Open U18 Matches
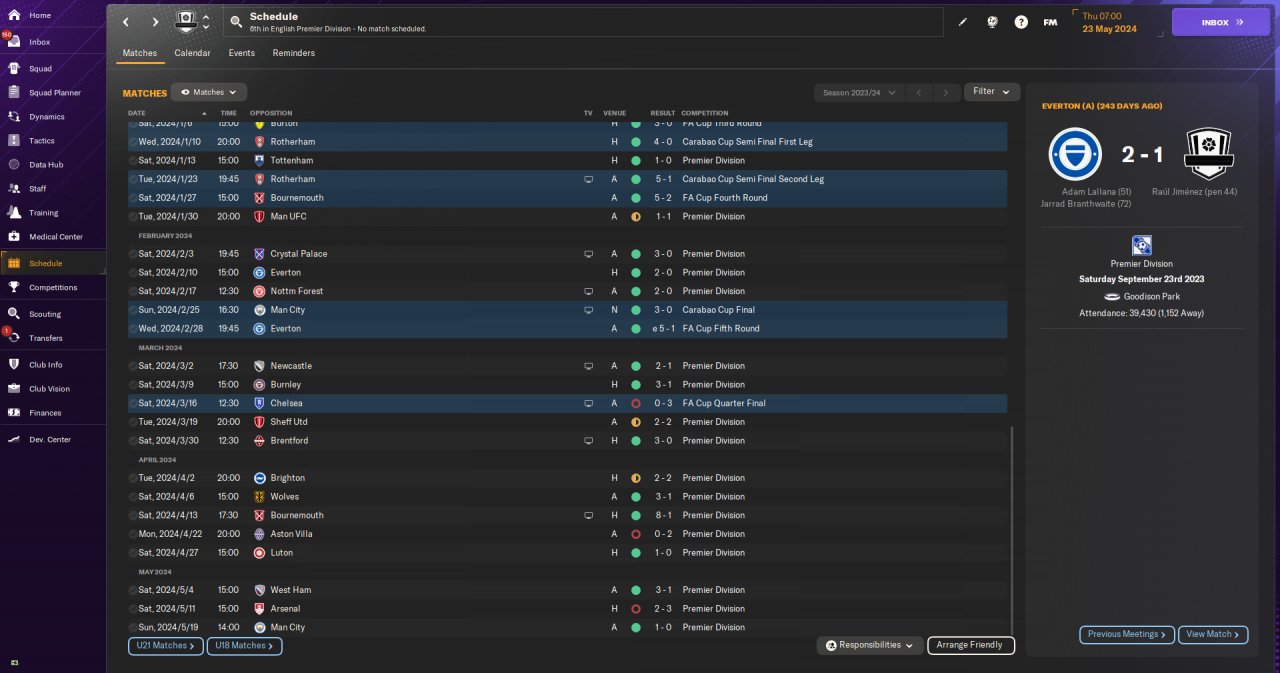 point(245,646)
